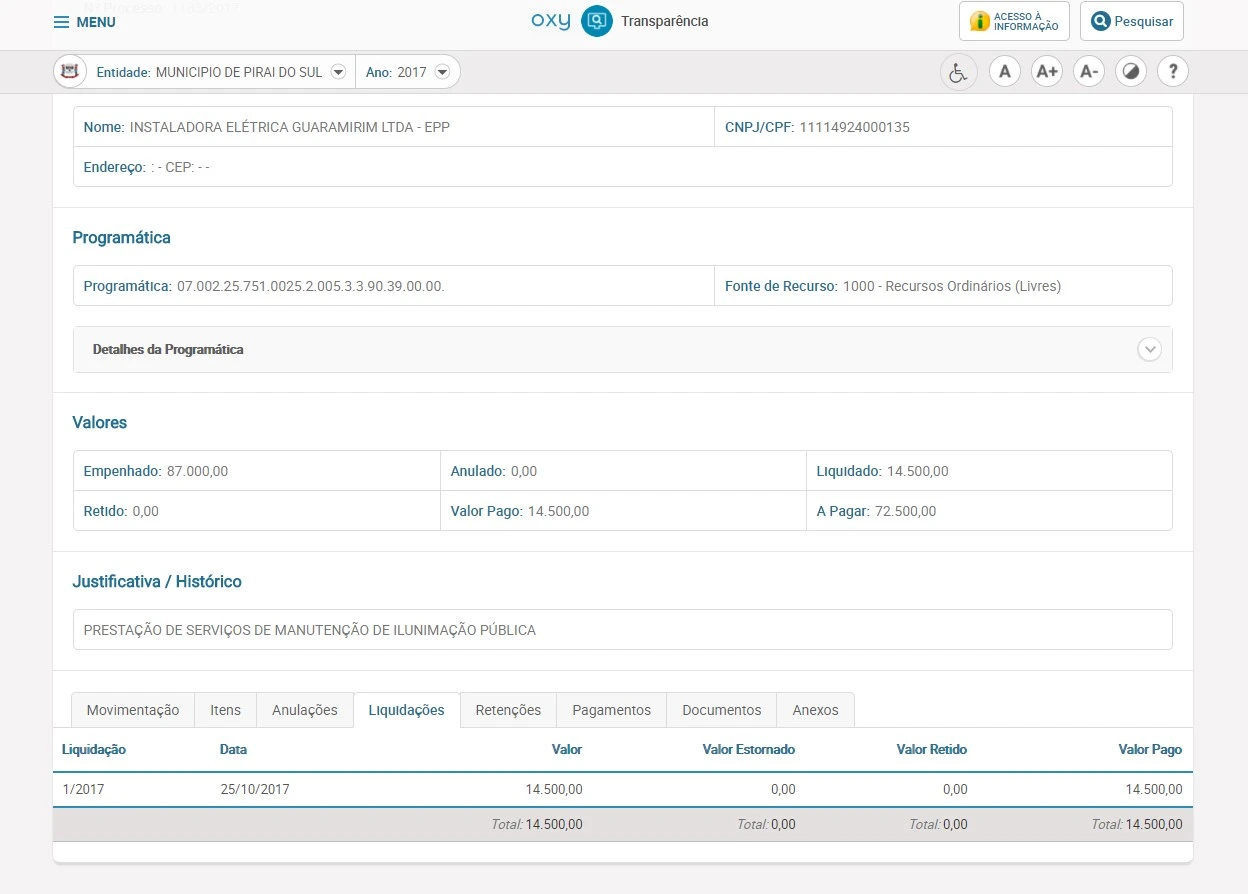
Task: Switch to the Movimentação tab
Action: coord(133,710)
